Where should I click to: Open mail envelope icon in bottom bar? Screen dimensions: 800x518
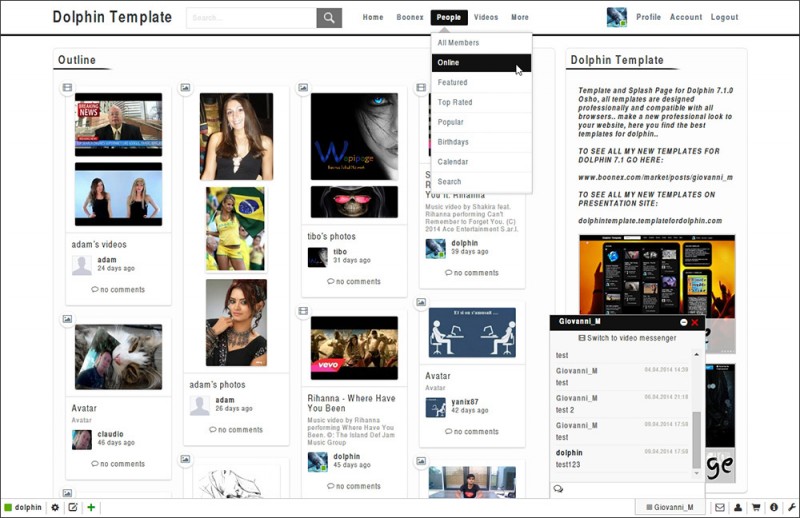pos(719,507)
